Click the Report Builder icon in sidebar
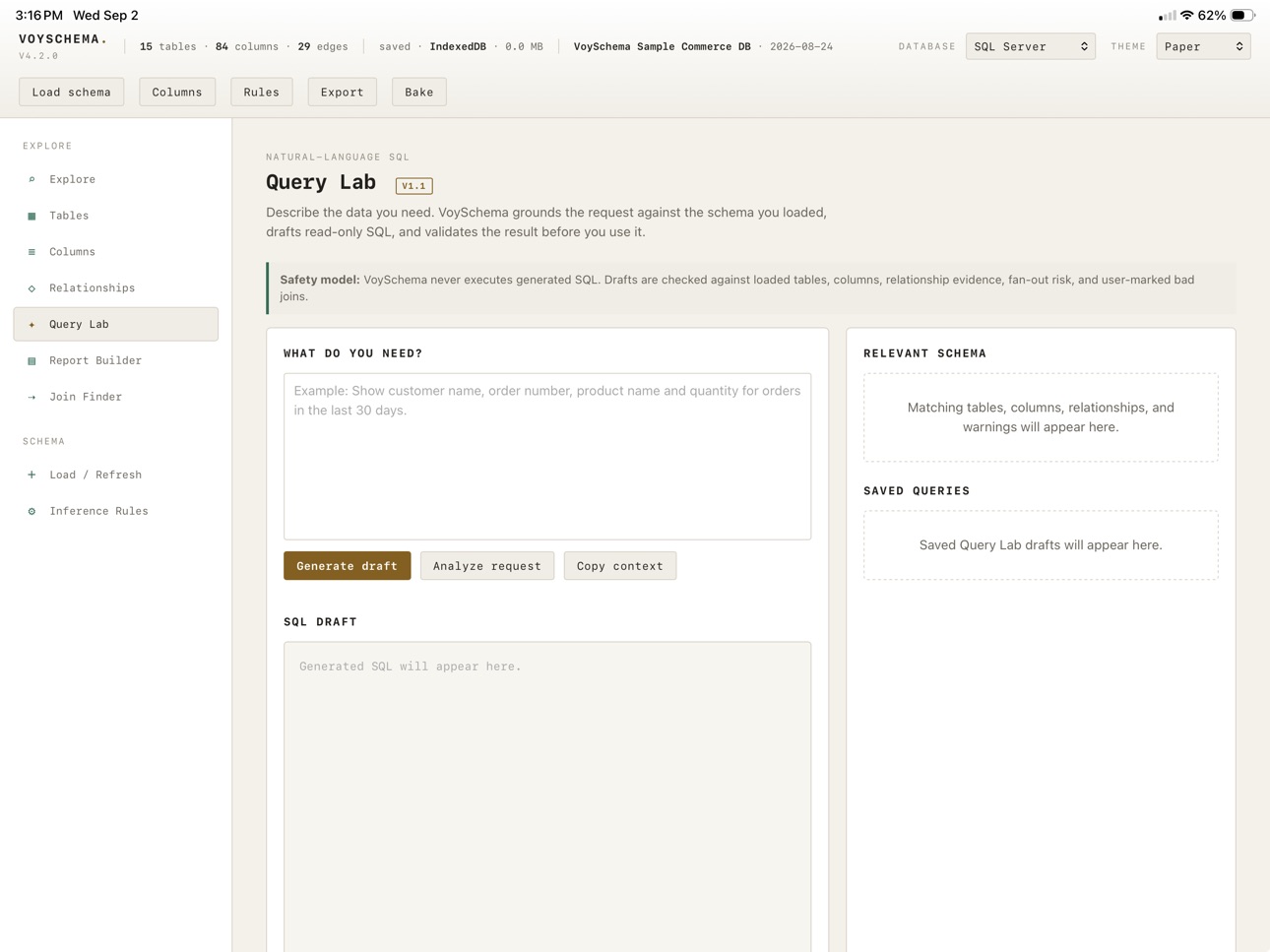The width and height of the screenshot is (1270, 952). [x=32, y=360]
